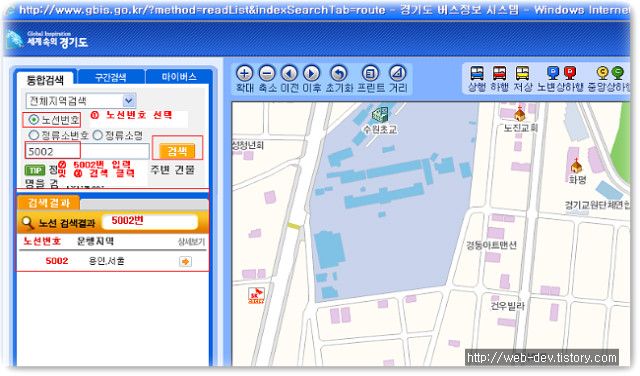Switch to the 통합검색 tab
The width and height of the screenshot is (640, 376).
coord(45,79)
